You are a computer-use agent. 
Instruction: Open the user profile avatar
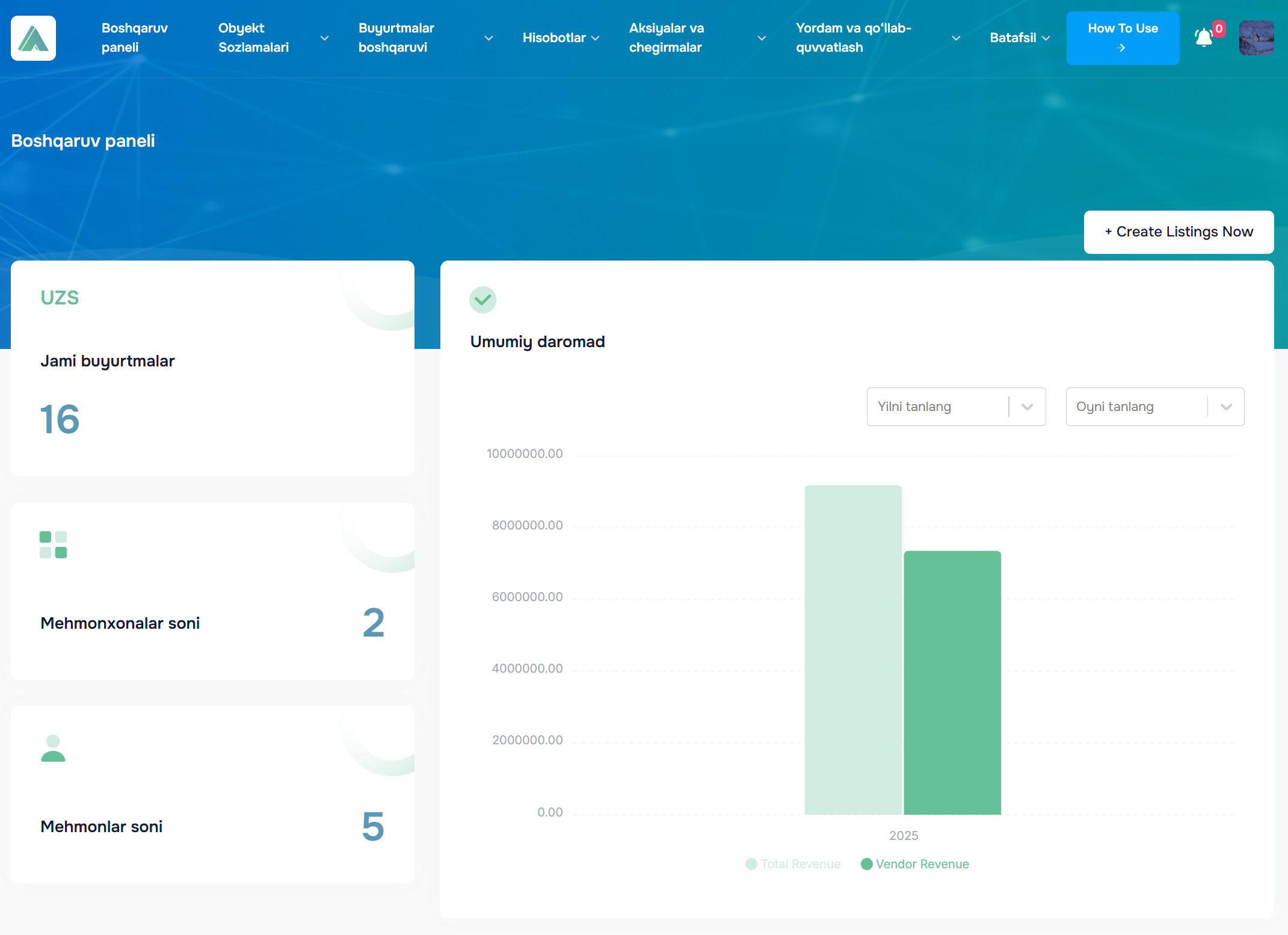pyautogui.click(x=1256, y=38)
